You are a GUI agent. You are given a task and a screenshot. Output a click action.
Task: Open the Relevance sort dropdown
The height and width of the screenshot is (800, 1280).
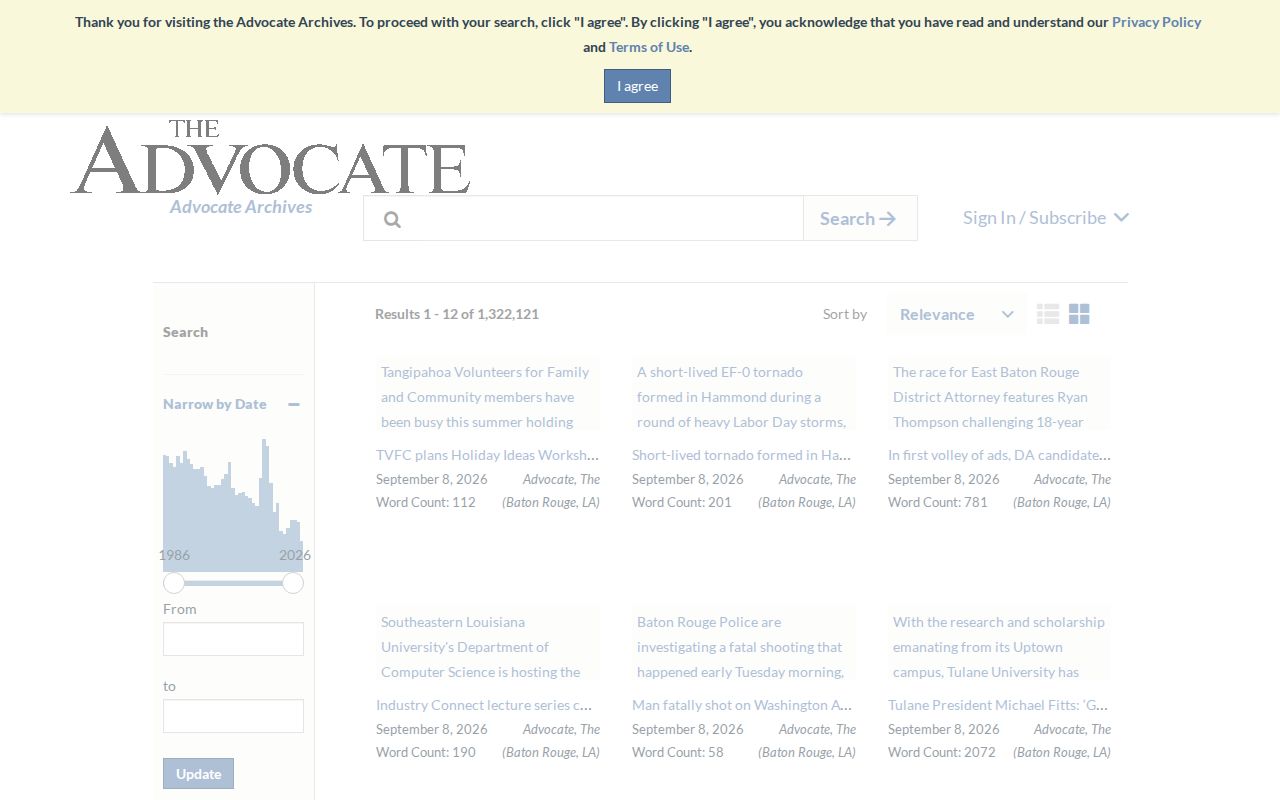pos(956,314)
